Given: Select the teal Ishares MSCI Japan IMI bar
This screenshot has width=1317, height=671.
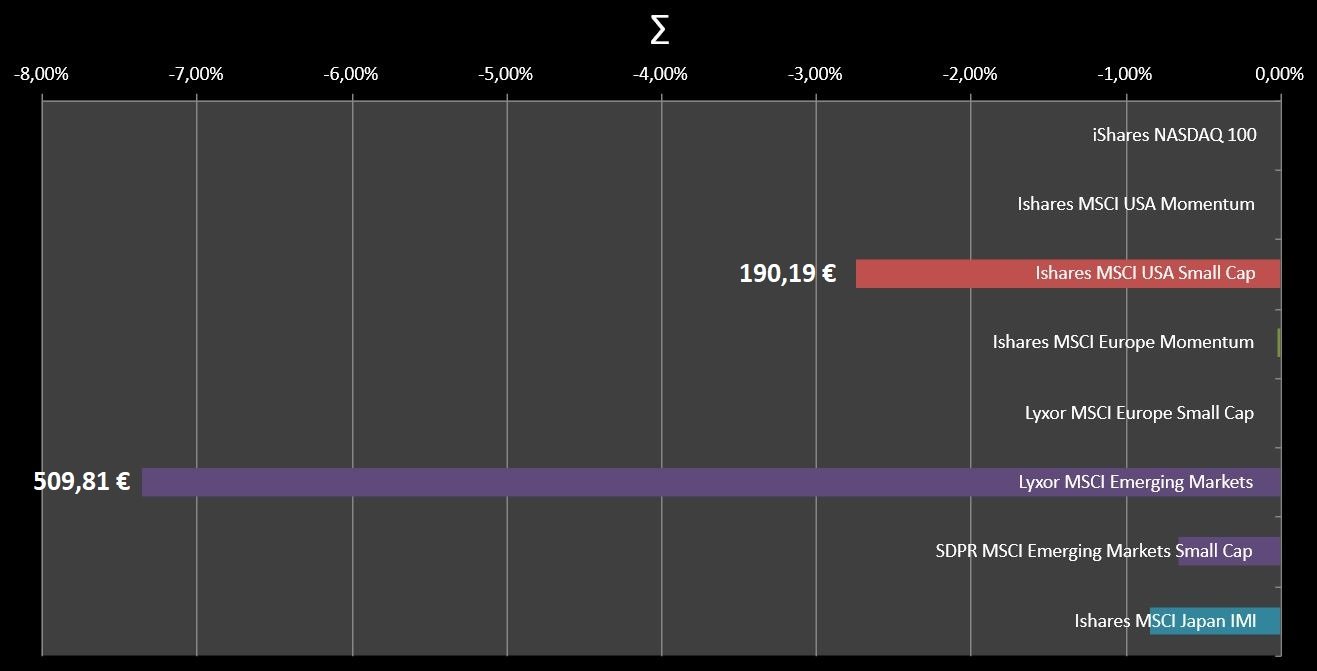Looking at the screenshot, I should [1214, 621].
